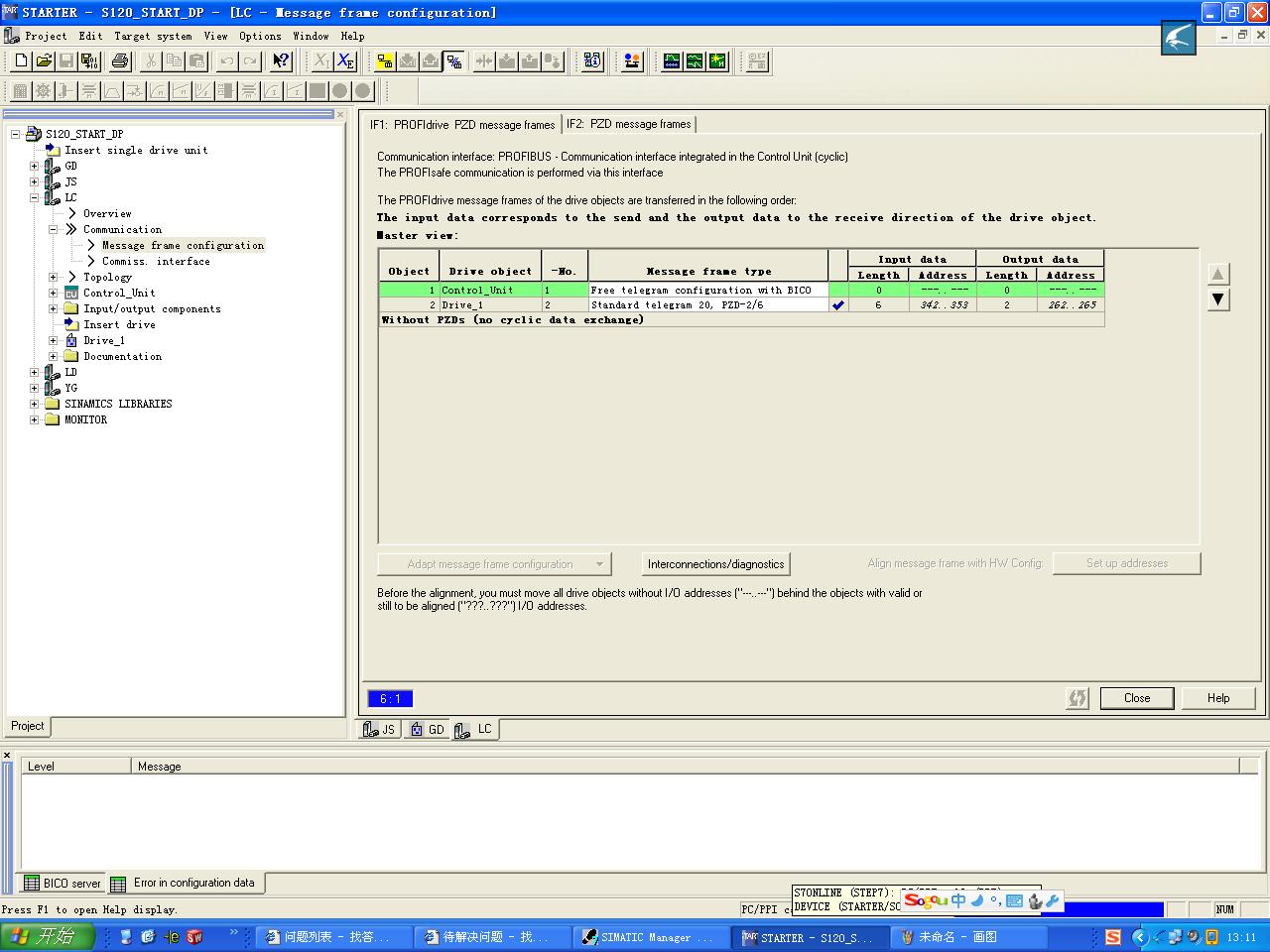The image size is (1270, 952).
Task: Click the middle green function generator icon
Action: 695,61
